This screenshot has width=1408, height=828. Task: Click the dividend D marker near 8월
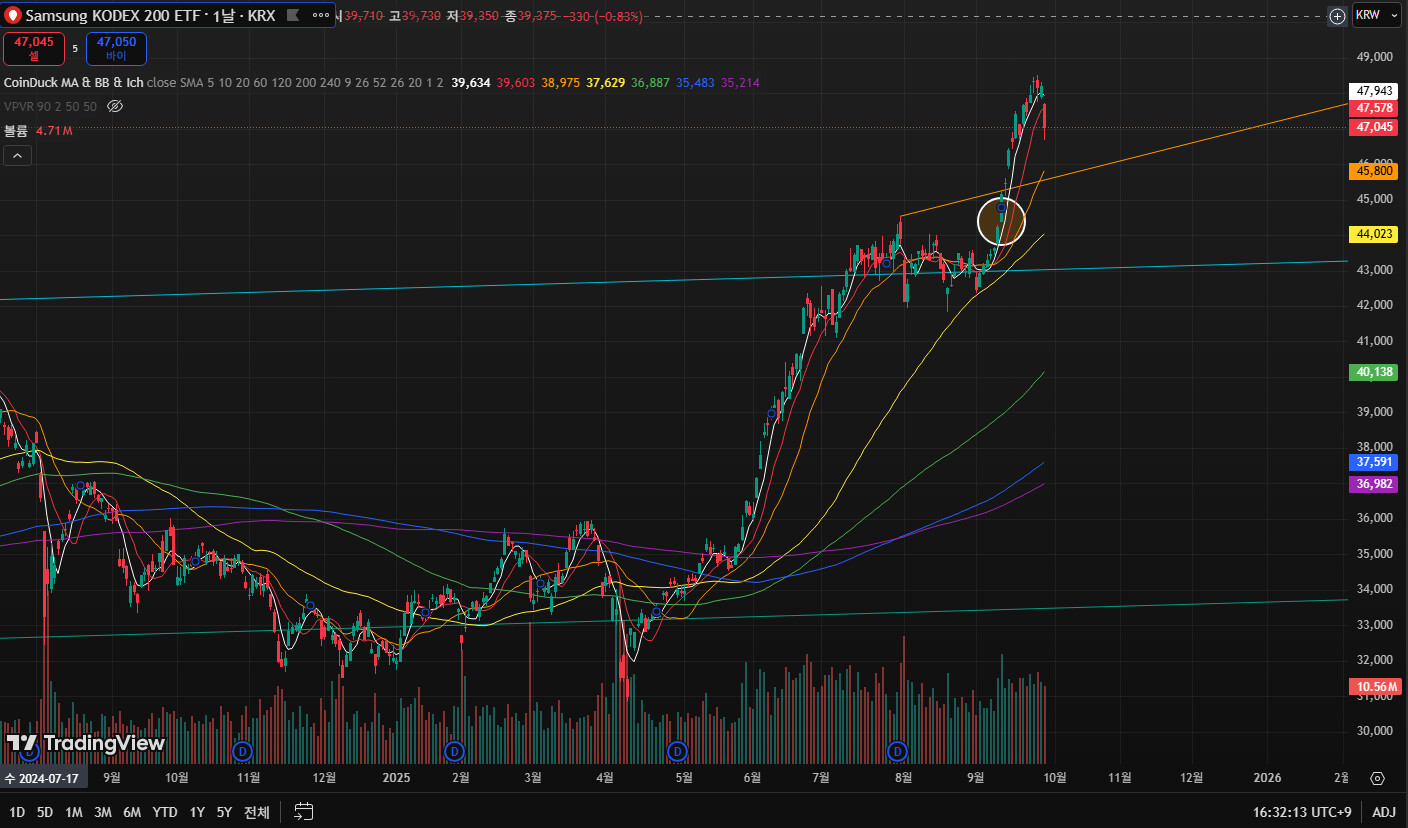coord(898,750)
